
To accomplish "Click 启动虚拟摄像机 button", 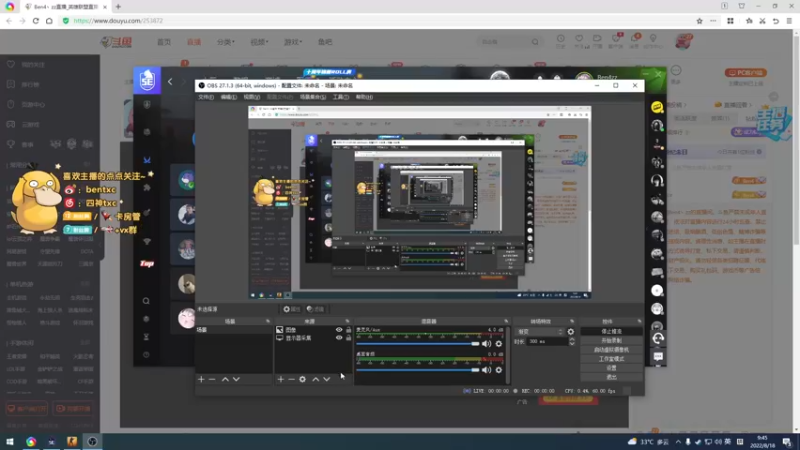I will point(611,350).
